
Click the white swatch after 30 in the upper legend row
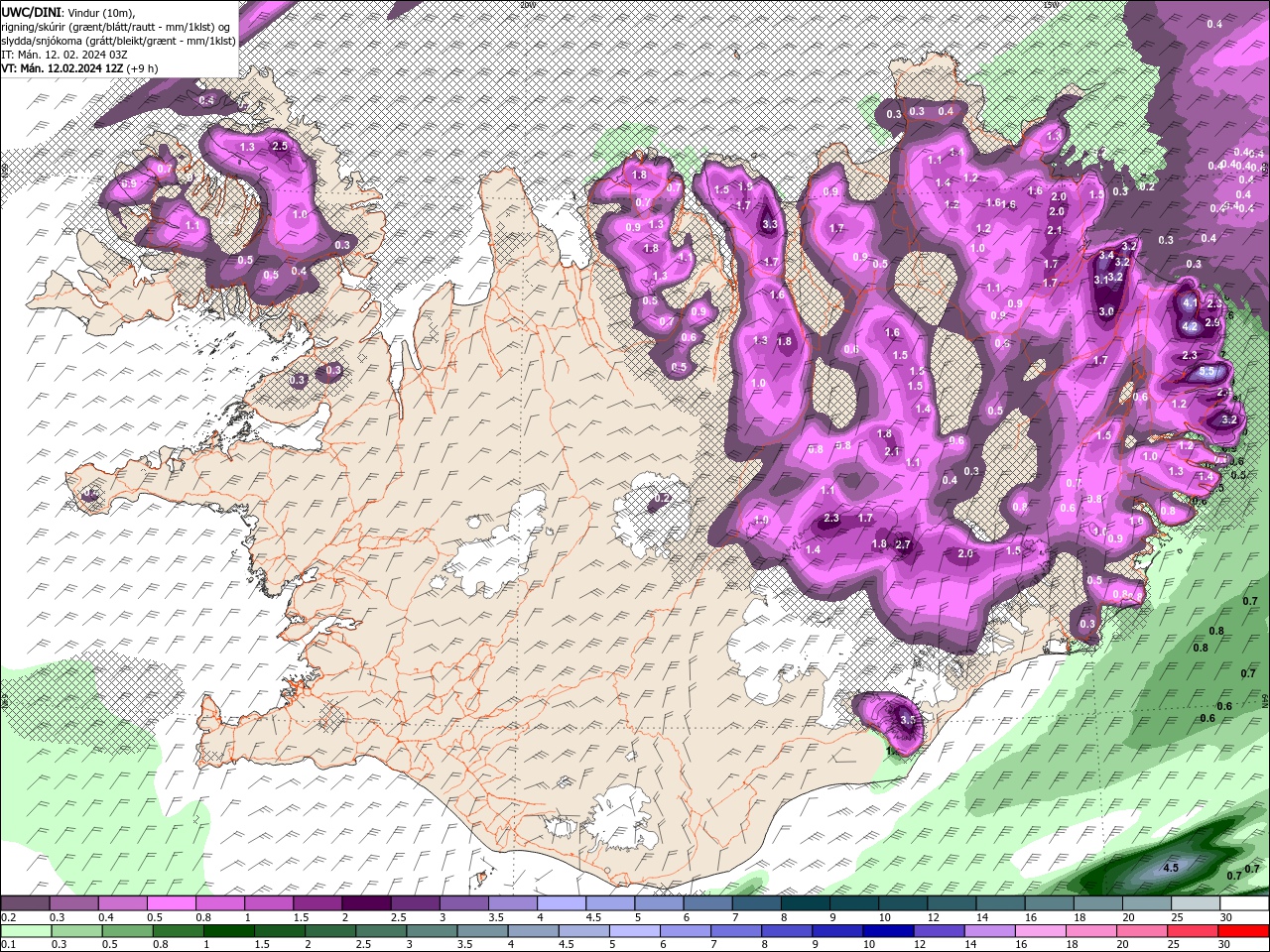(1246, 903)
